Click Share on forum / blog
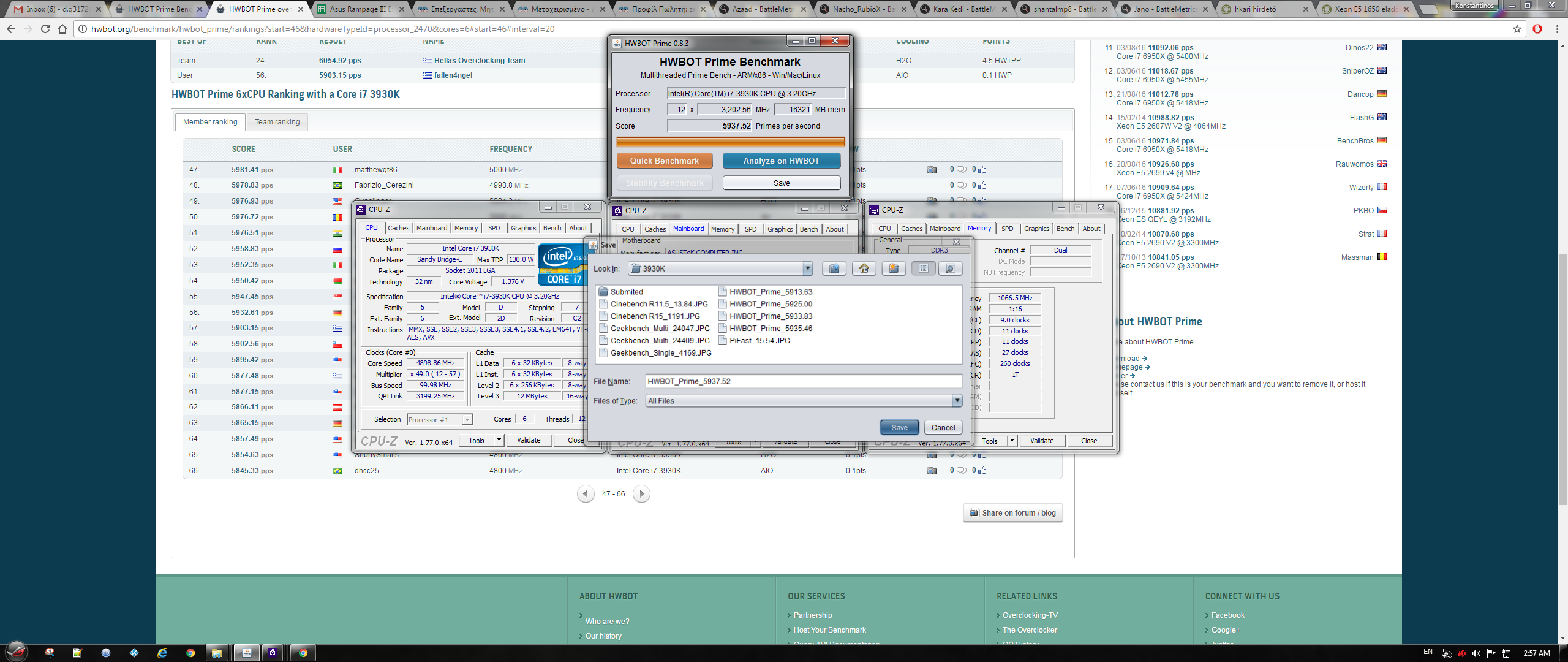Screen dimensions: 1568x662 coord(1013,513)
